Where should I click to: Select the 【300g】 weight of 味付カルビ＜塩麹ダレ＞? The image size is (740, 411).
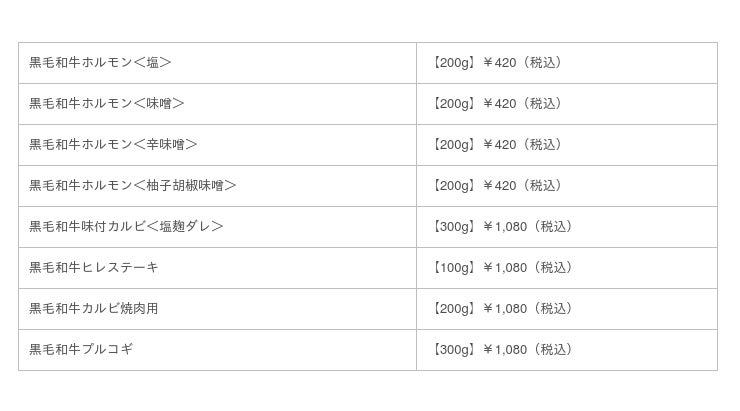pos(453,227)
